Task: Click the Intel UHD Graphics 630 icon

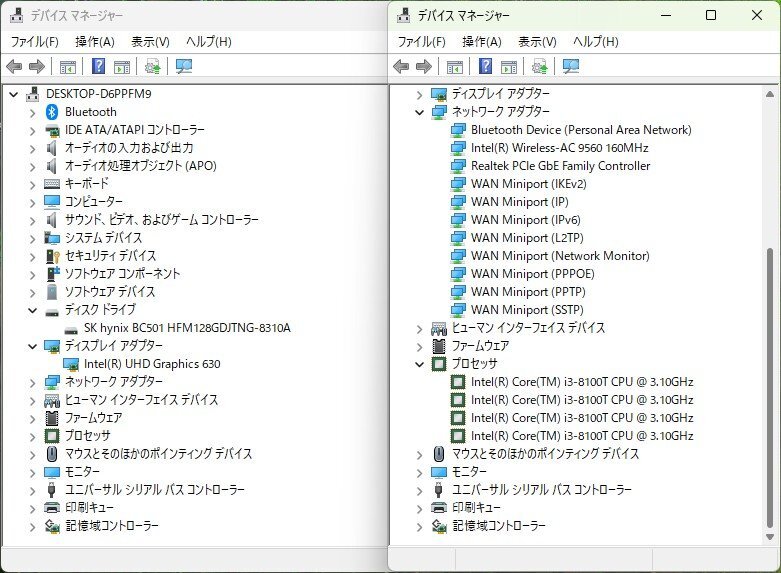Action: tap(71, 364)
